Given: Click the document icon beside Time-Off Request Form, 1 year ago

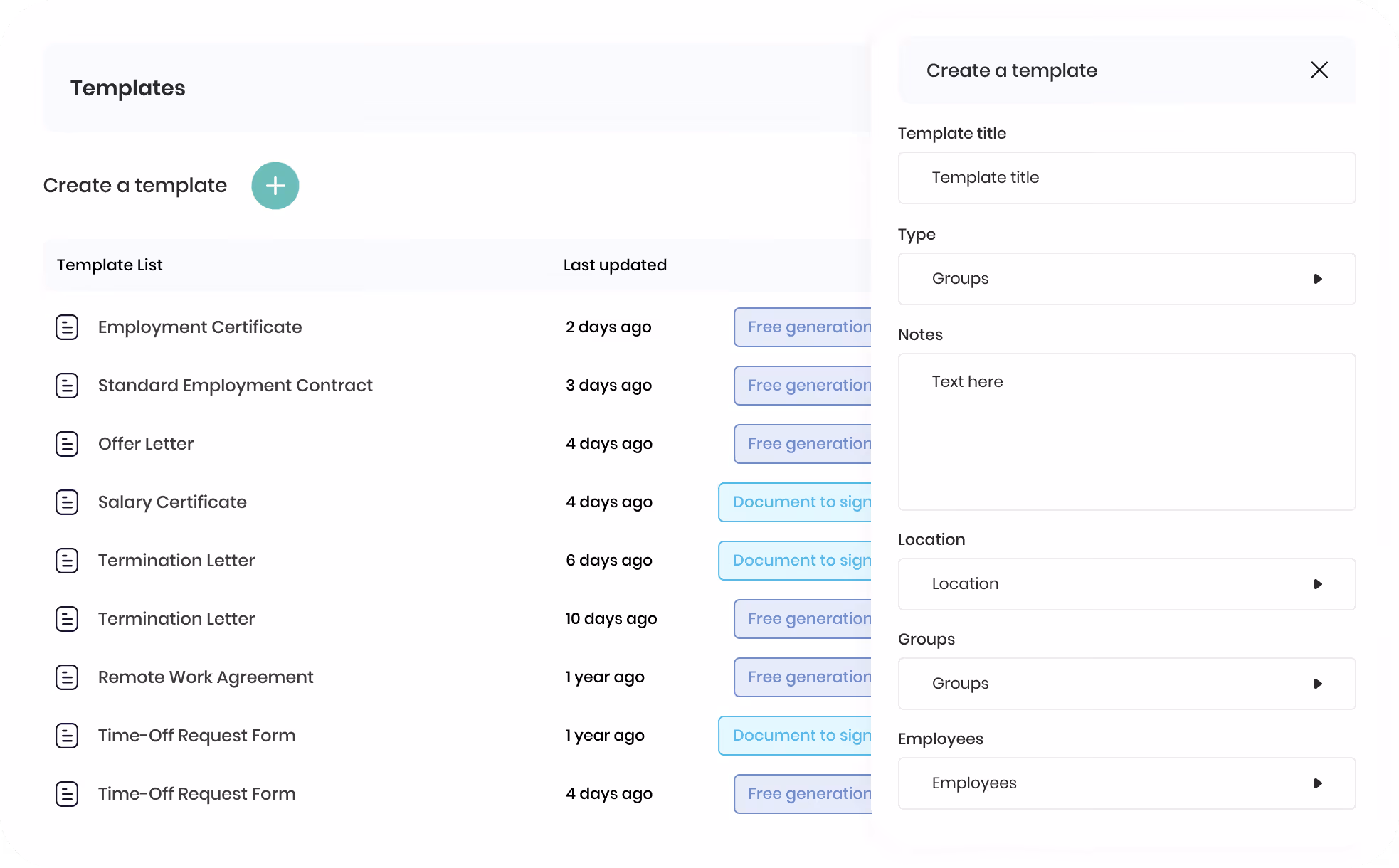Looking at the screenshot, I should tap(67, 736).
